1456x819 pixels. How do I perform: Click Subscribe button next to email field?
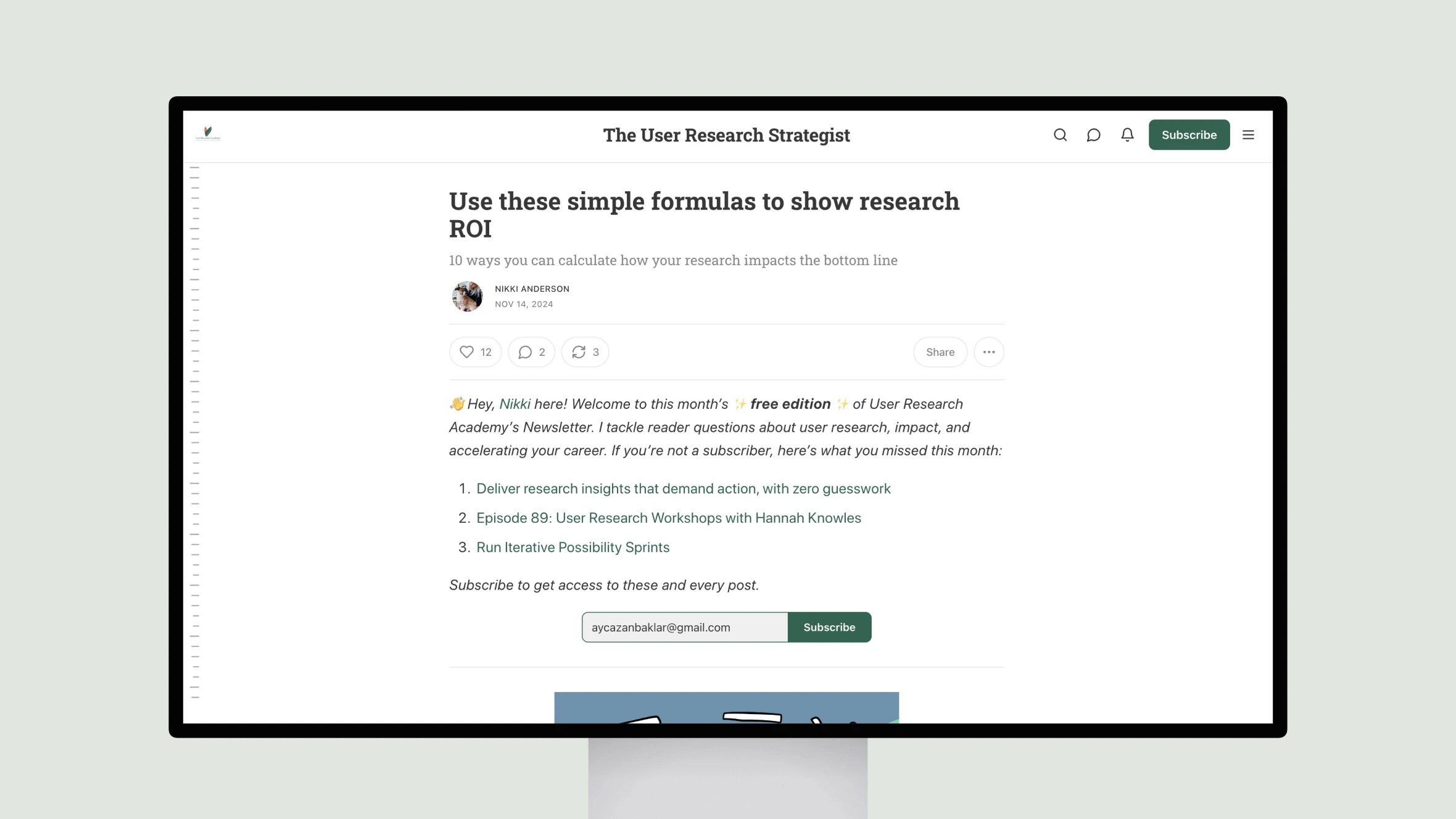point(829,627)
